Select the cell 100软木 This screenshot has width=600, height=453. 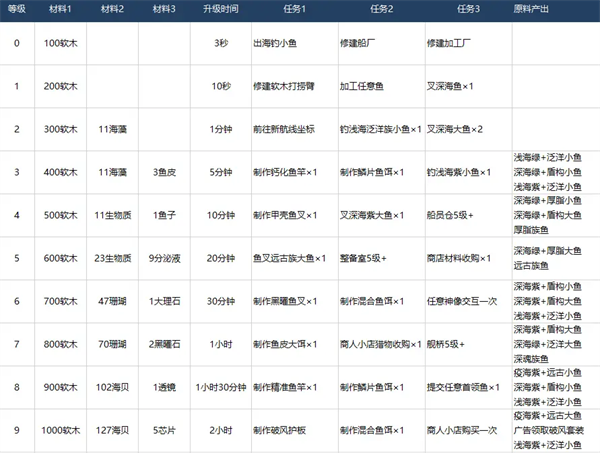(60, 43)
